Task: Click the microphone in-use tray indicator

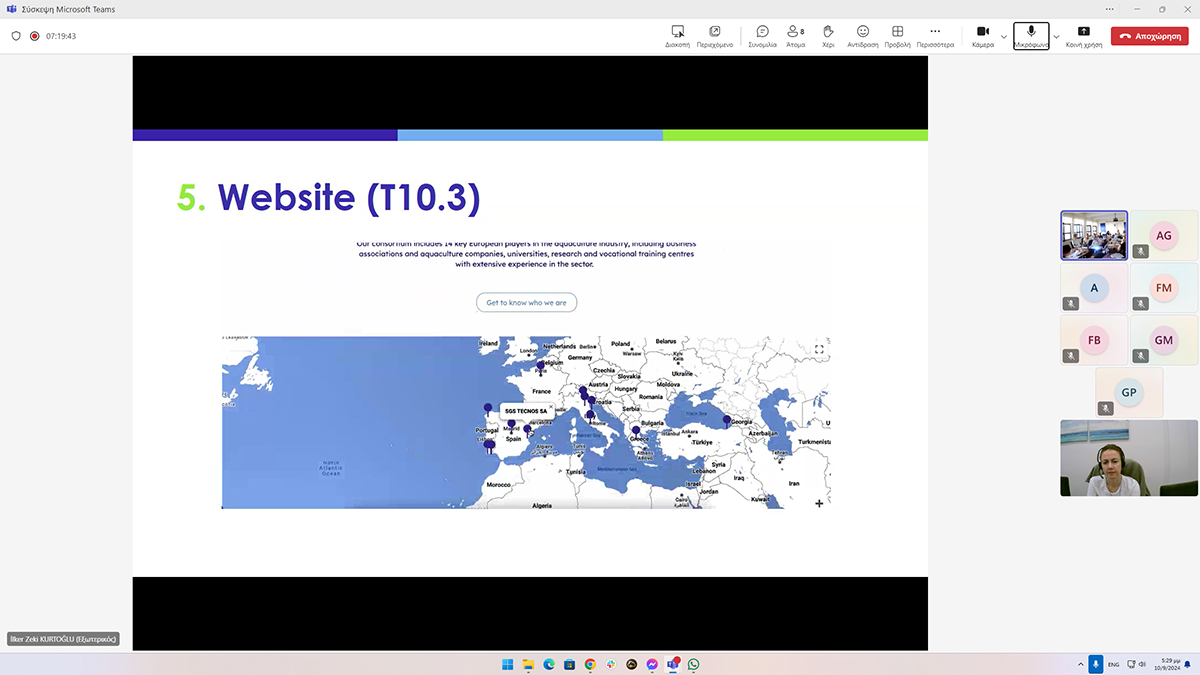Action: pos(1096,664)
